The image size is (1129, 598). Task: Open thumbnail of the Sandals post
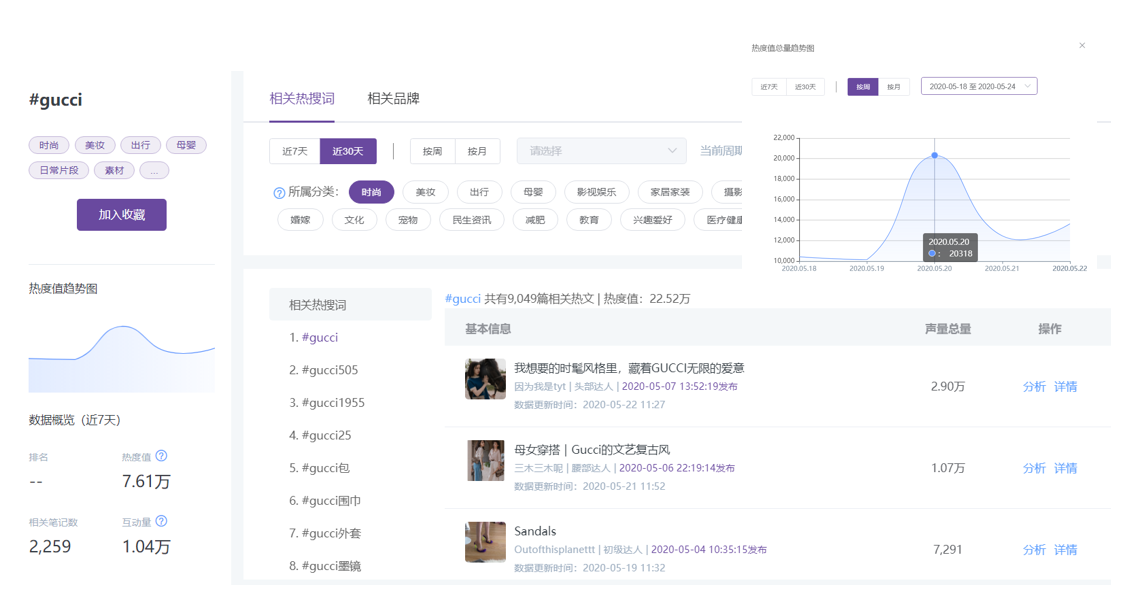pos(485,542)
